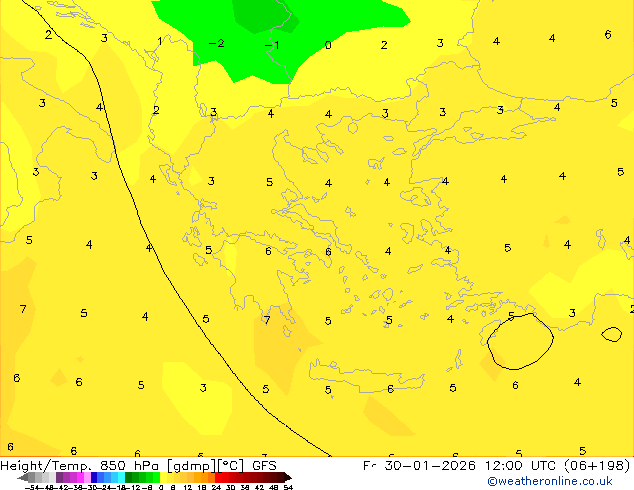Click the 12:00 UTC time text
The image size is (634, 490).
click(522, 466)
